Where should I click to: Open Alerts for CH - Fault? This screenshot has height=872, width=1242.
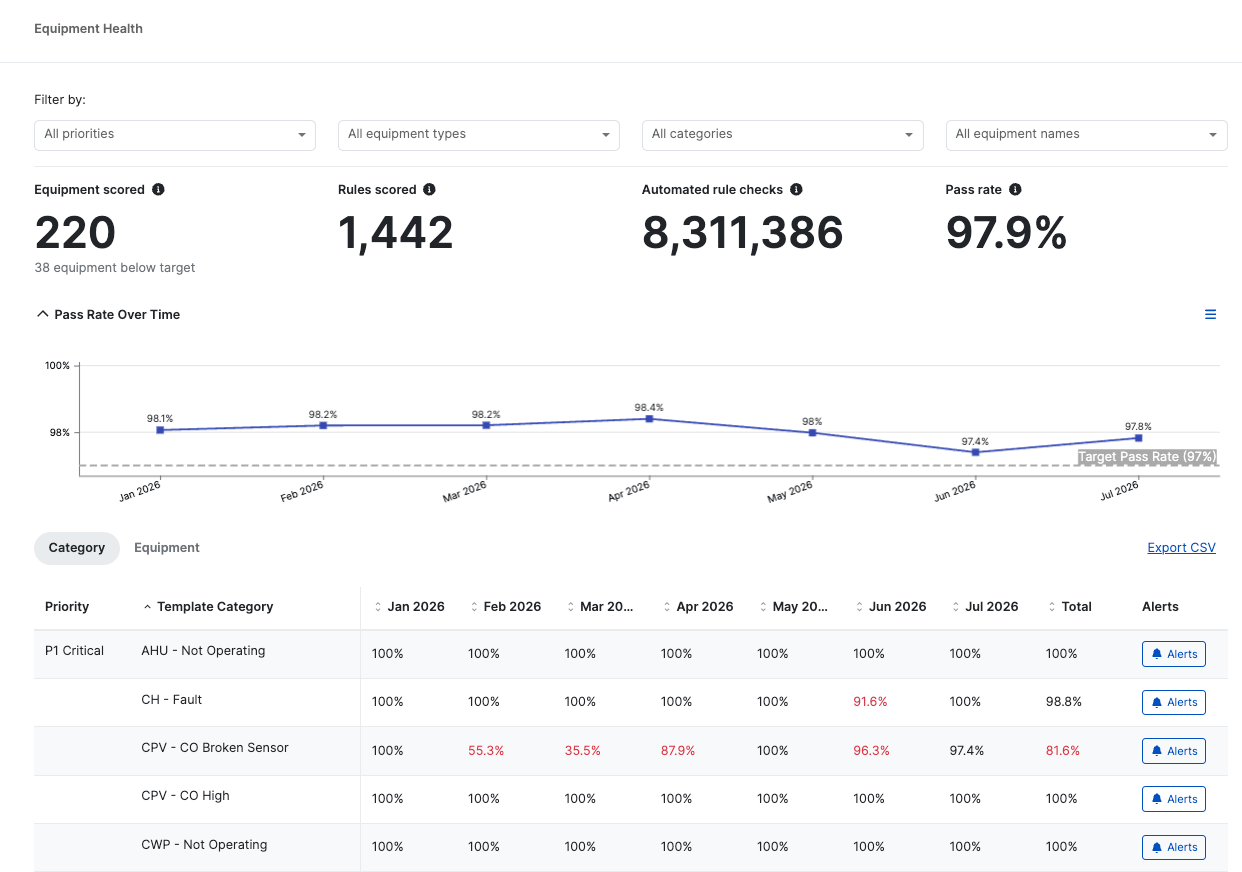click(1174, 702)
